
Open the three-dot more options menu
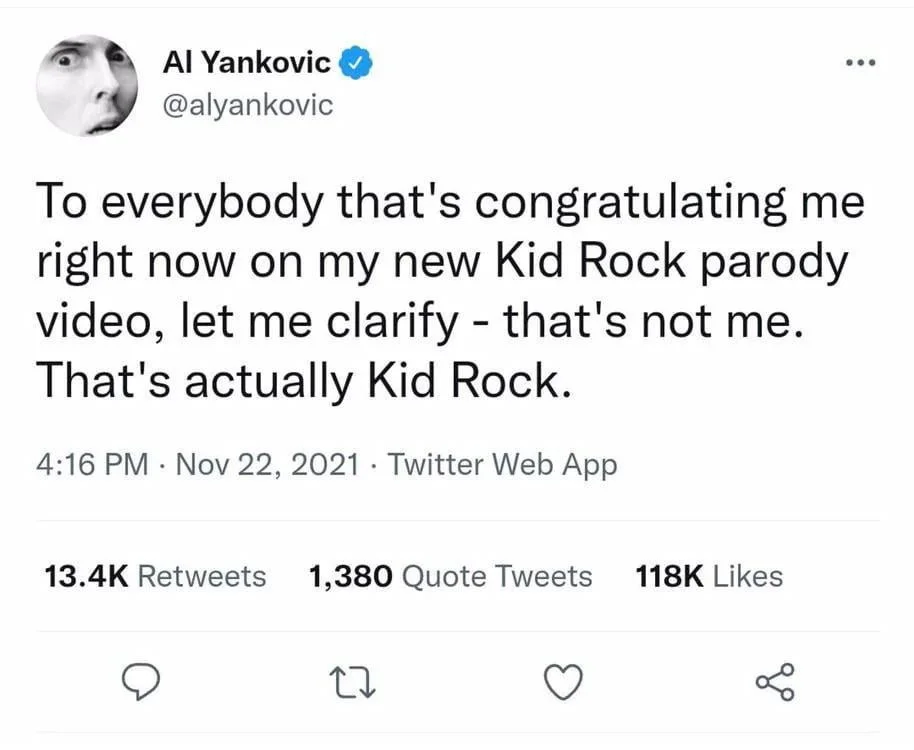pyautogui.click(x=860, y=63)
